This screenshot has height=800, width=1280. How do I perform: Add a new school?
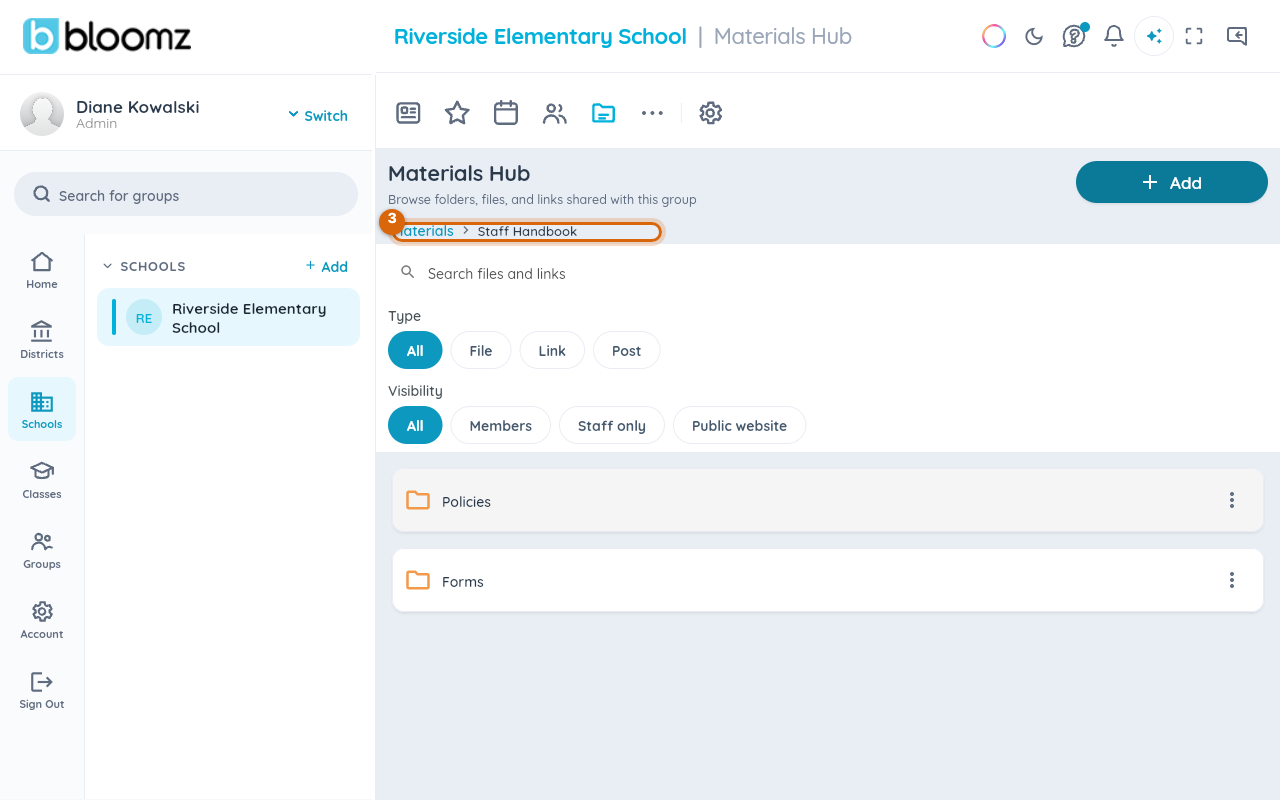click(327, 266)
